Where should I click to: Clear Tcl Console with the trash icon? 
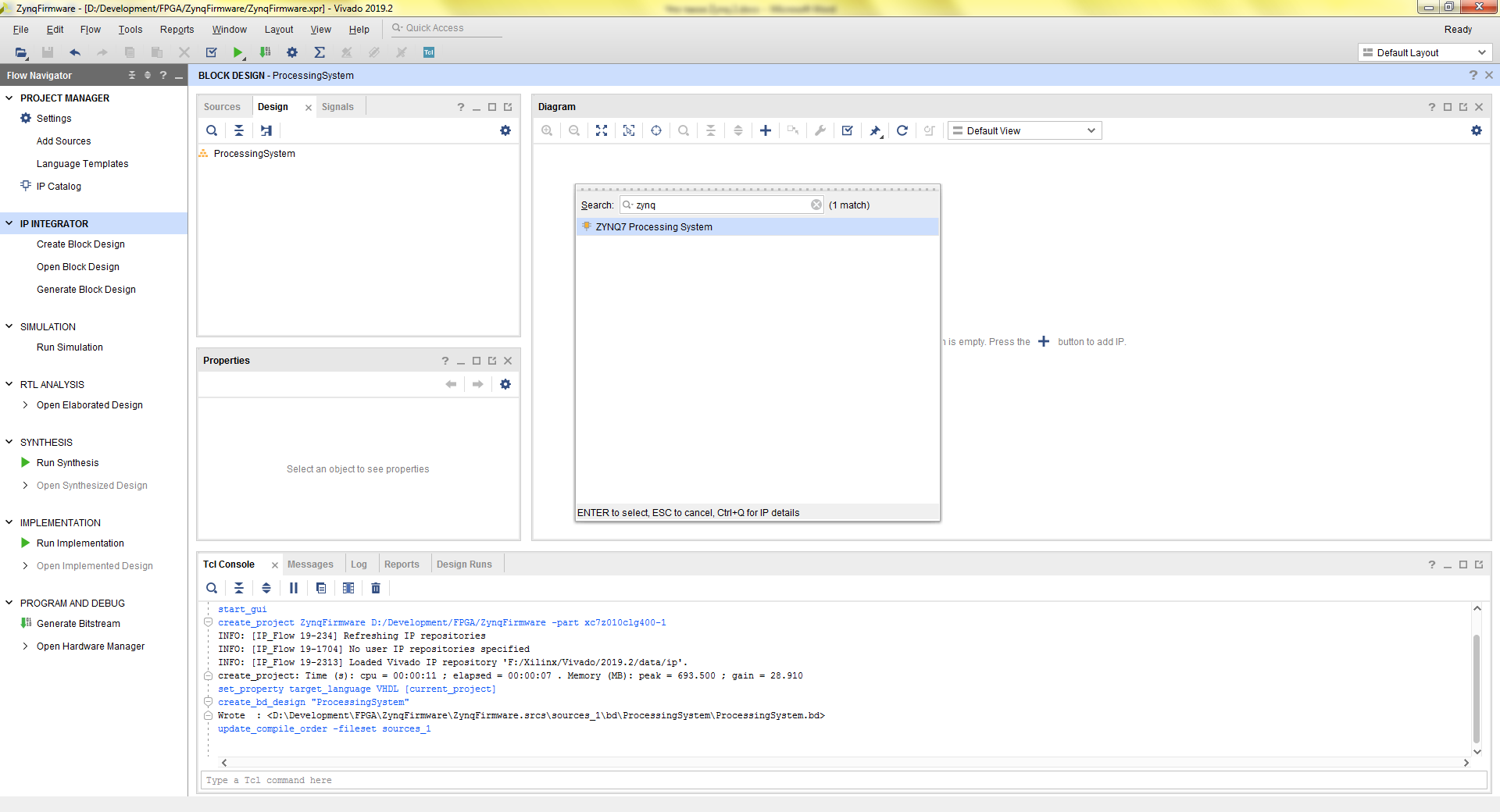tap(376, 588)
